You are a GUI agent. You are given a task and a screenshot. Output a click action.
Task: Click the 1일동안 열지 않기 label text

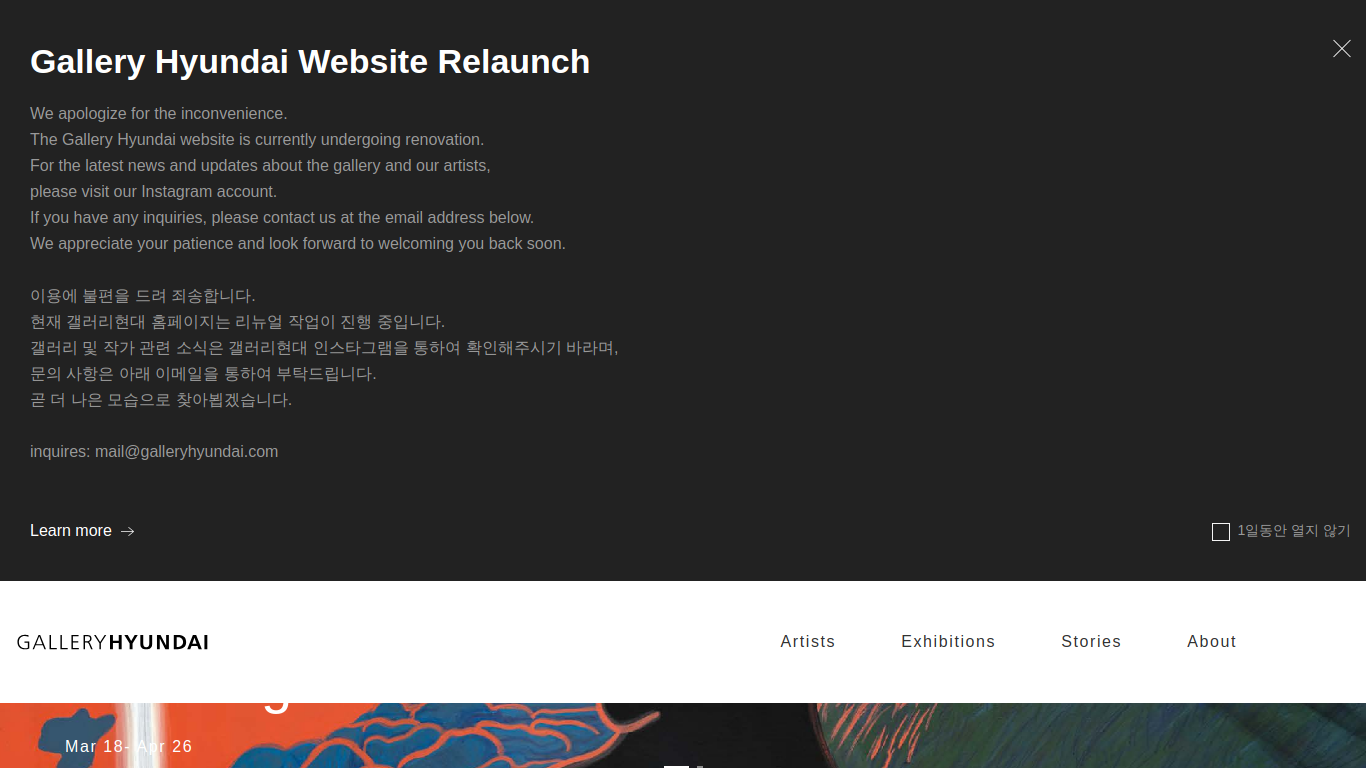coord(1294,531)
